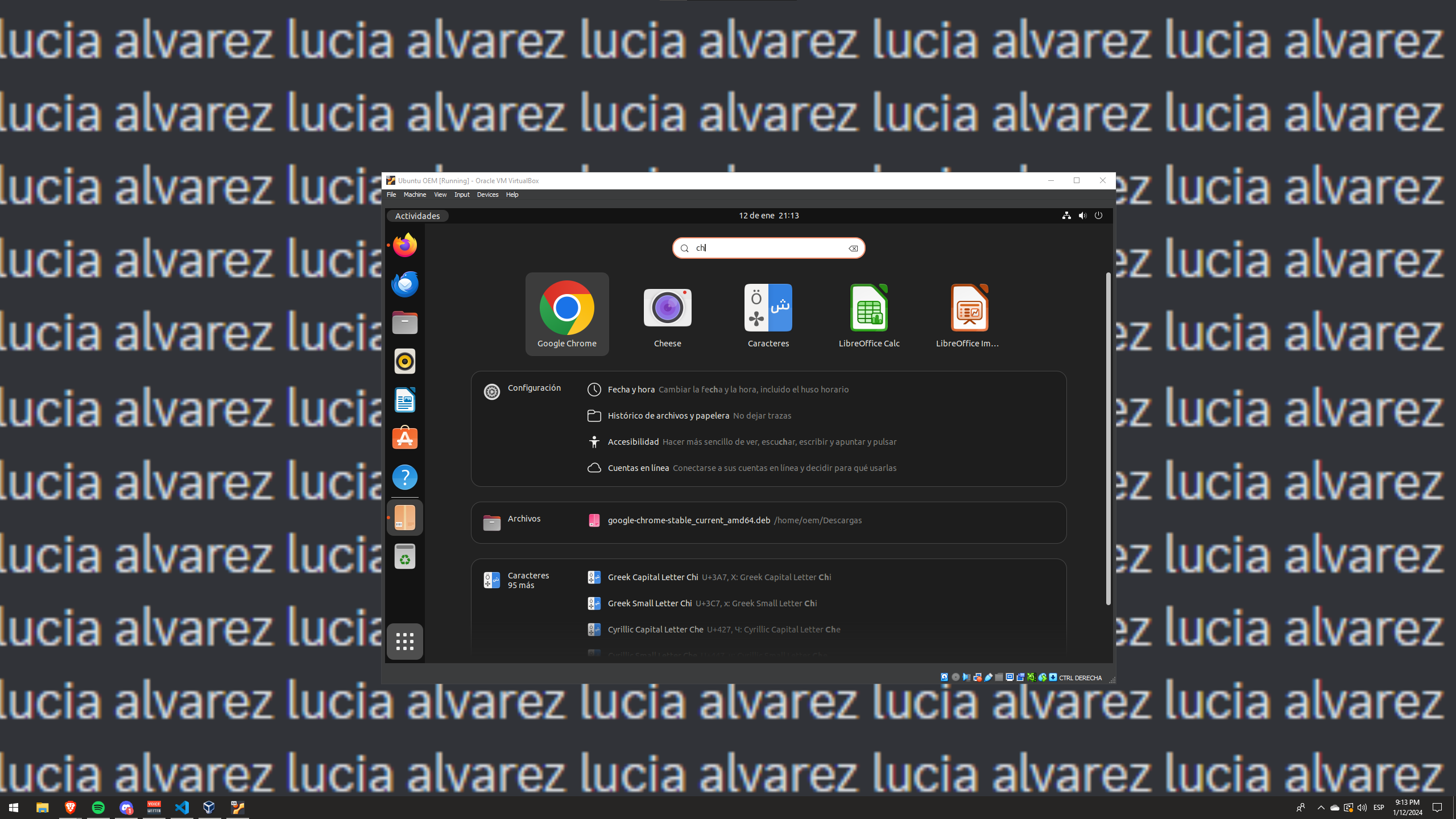
Task: Show the application grid
Action: (x=404, y=640)
